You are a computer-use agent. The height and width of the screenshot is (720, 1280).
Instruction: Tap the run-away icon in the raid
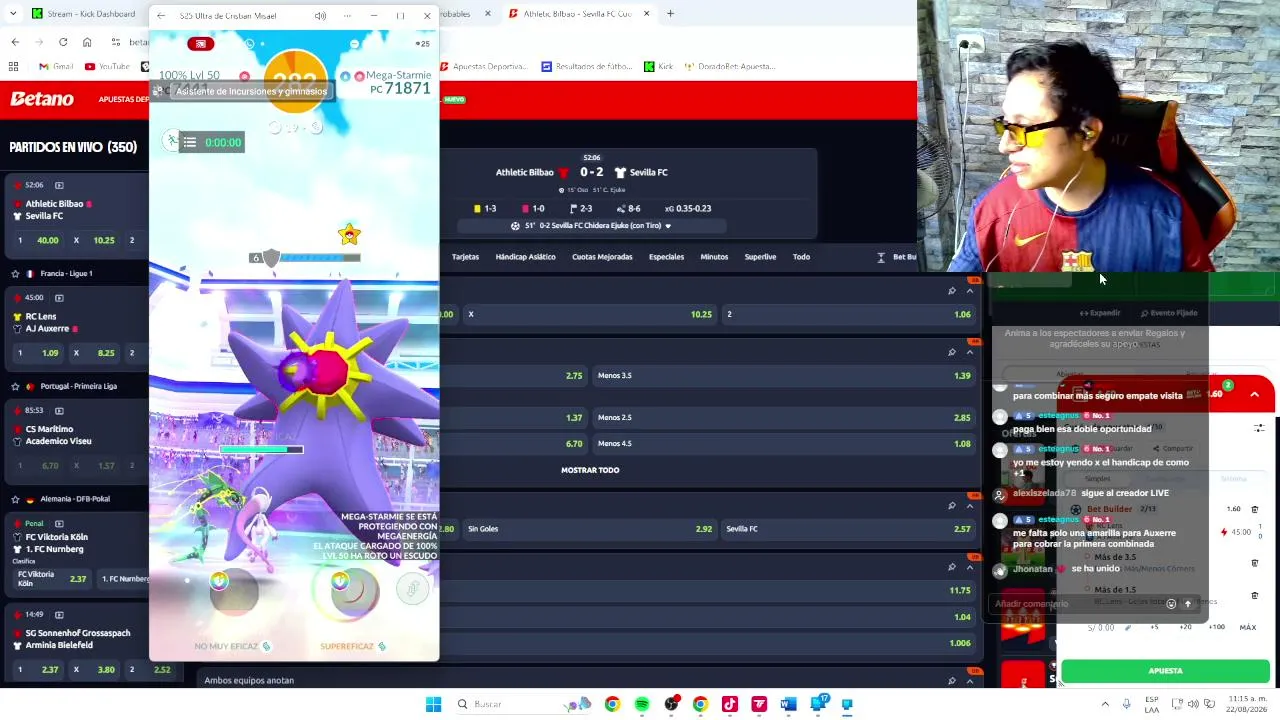coord(172,141)
